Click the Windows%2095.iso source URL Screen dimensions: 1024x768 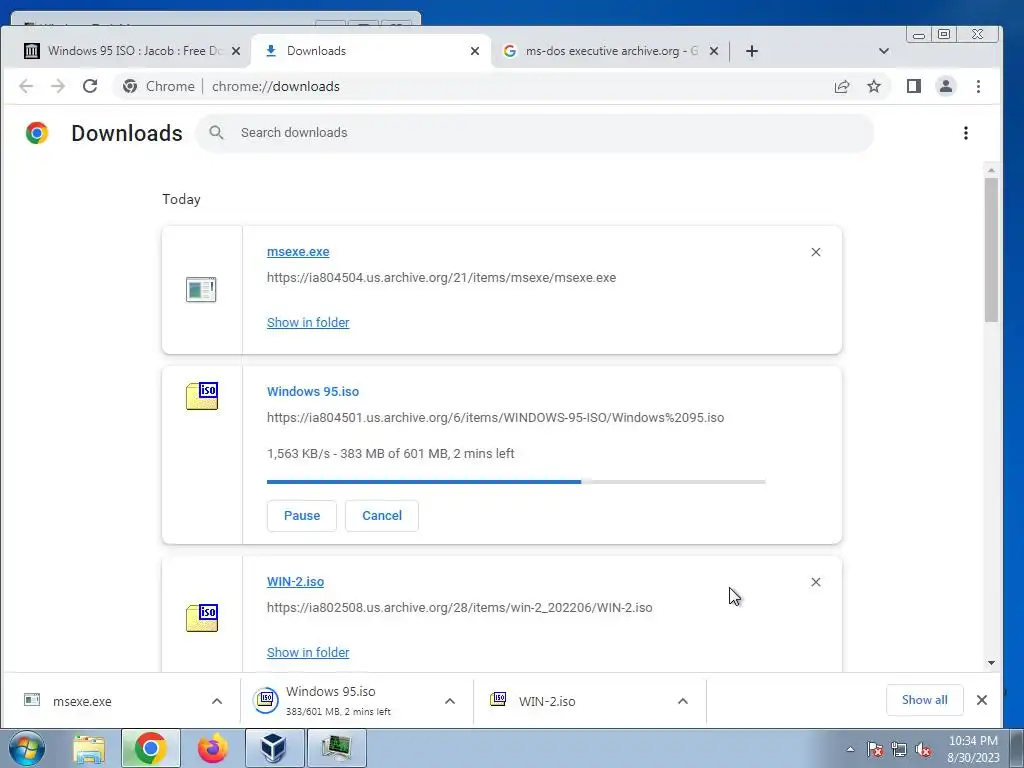495,418
